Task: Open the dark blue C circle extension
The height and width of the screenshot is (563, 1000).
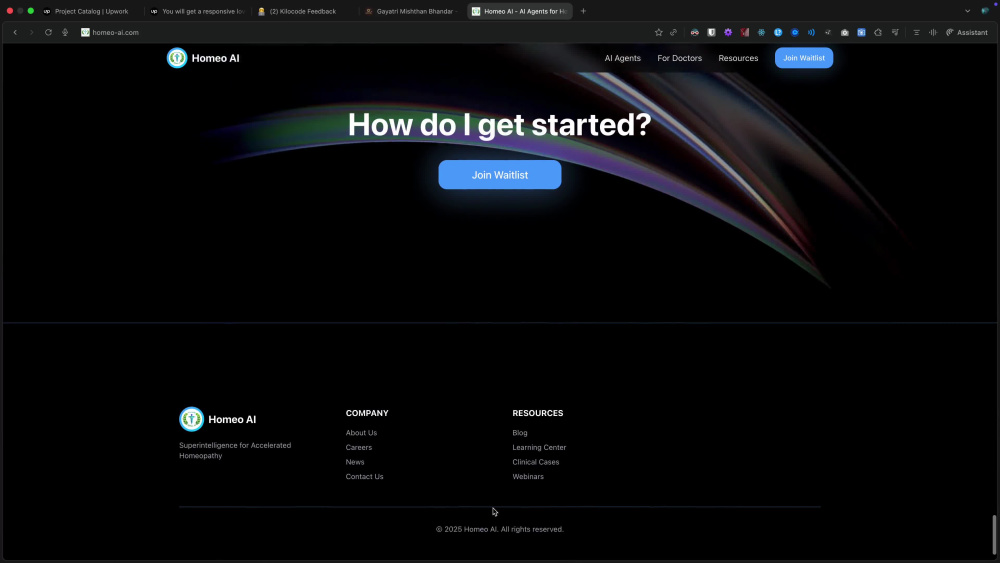Action: pos(795,32)
